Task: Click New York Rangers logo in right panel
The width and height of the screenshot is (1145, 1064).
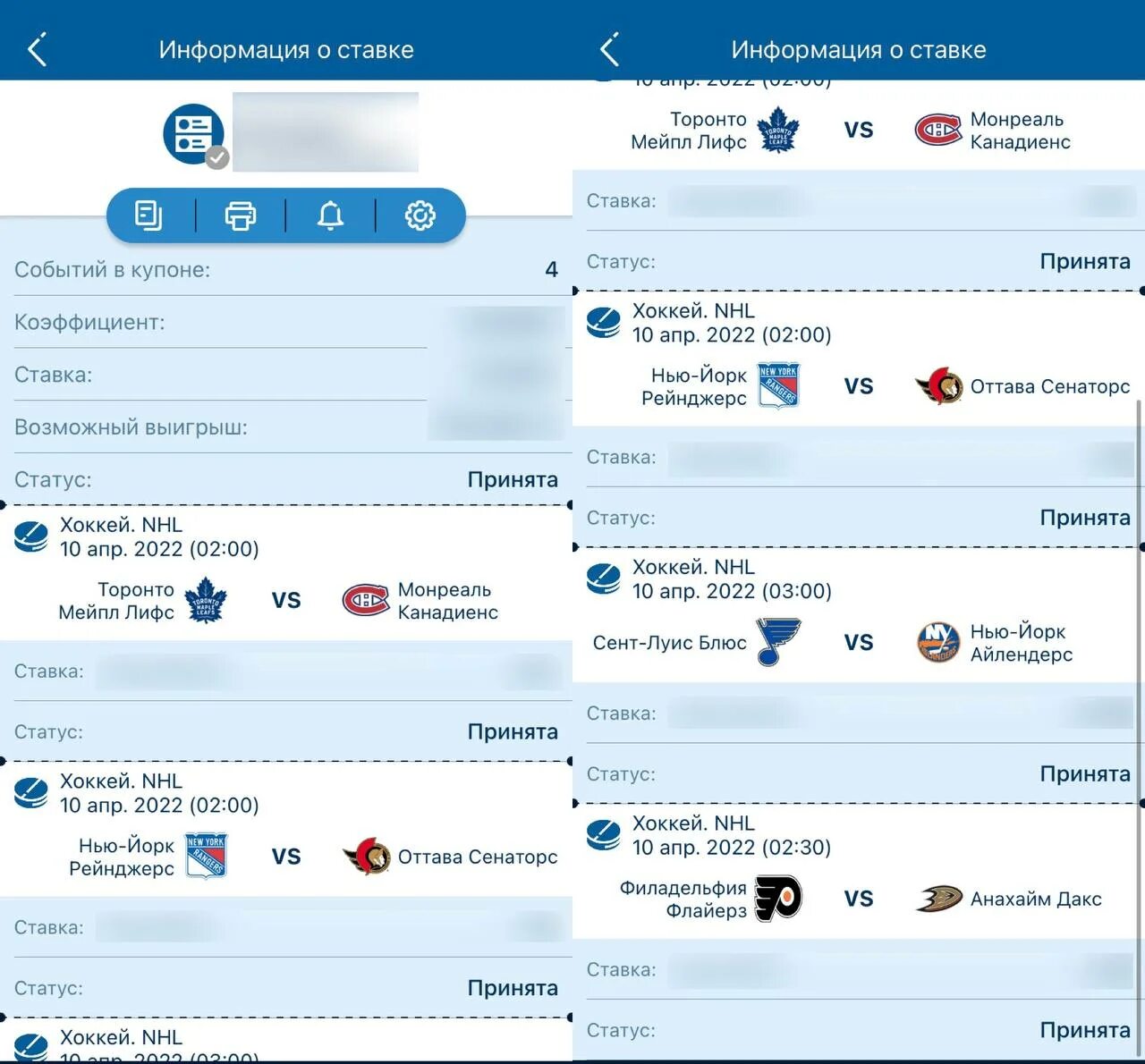Action: click(778, 386)
